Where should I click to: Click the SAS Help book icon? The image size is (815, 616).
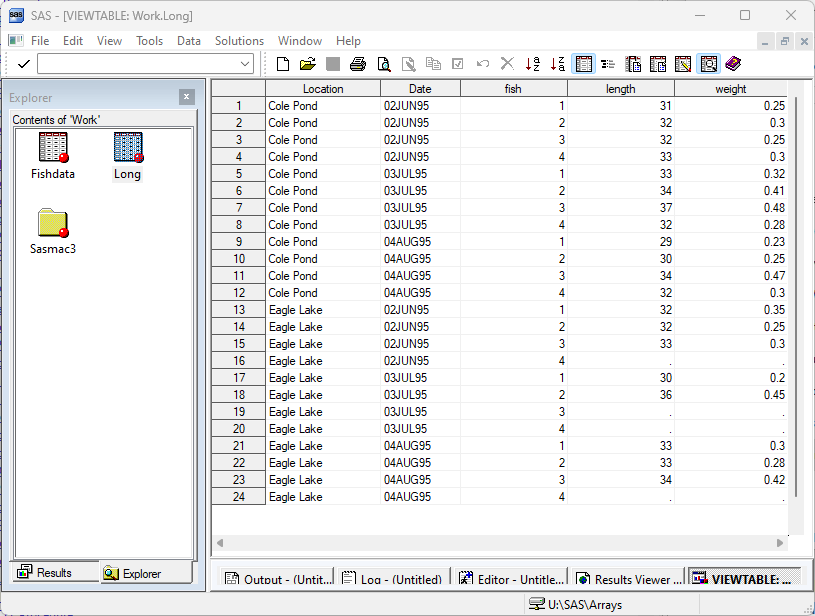pyautogui.click(x=734, y=64)
